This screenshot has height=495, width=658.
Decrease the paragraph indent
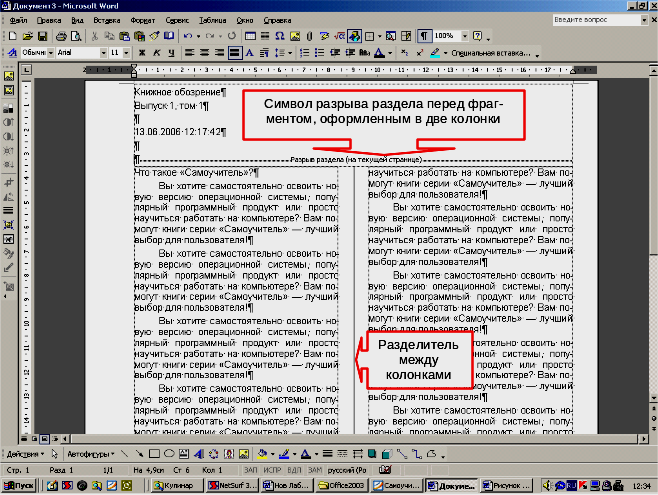point(334,53)
